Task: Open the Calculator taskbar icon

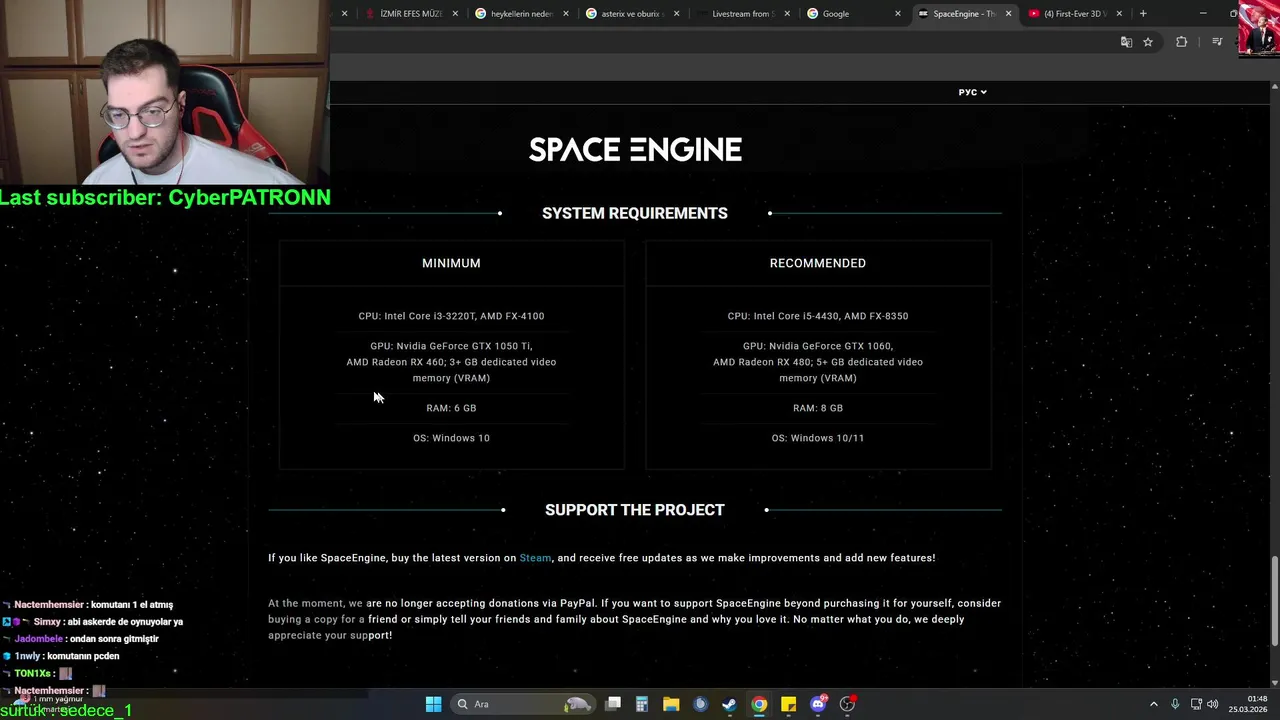Action: point(642,704)
